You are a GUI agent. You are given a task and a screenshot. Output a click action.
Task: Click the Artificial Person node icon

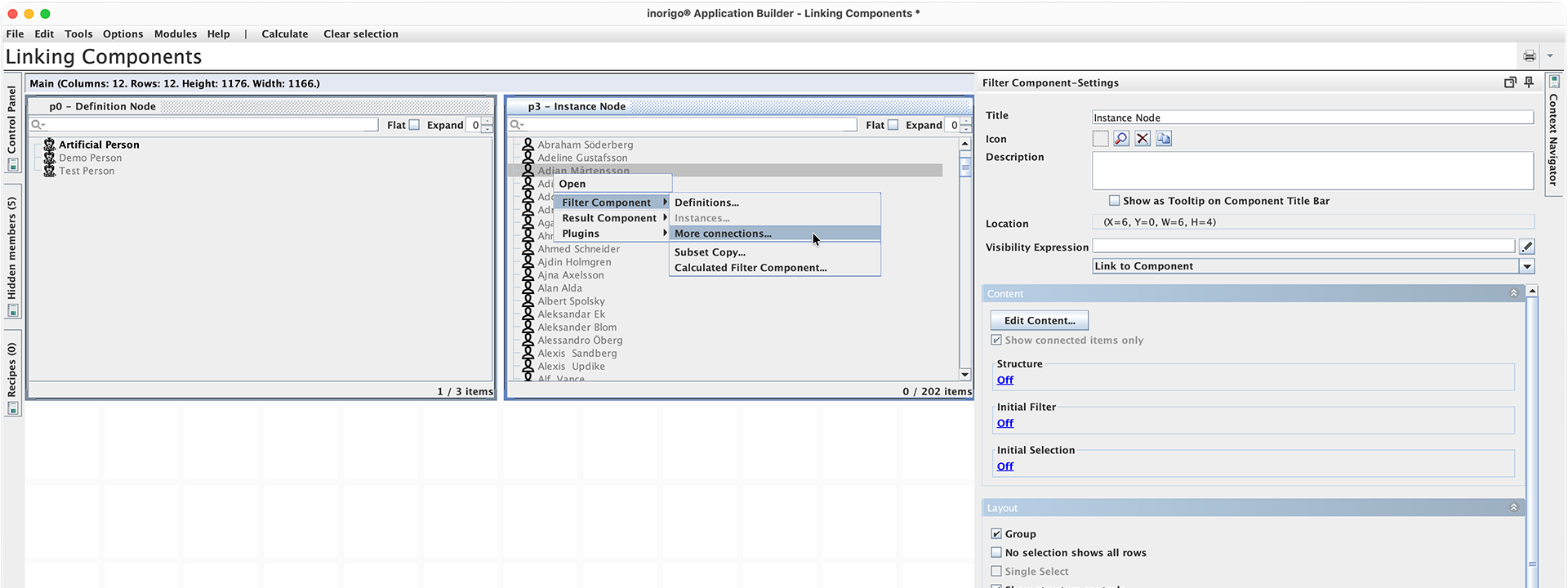coord(50,145)
